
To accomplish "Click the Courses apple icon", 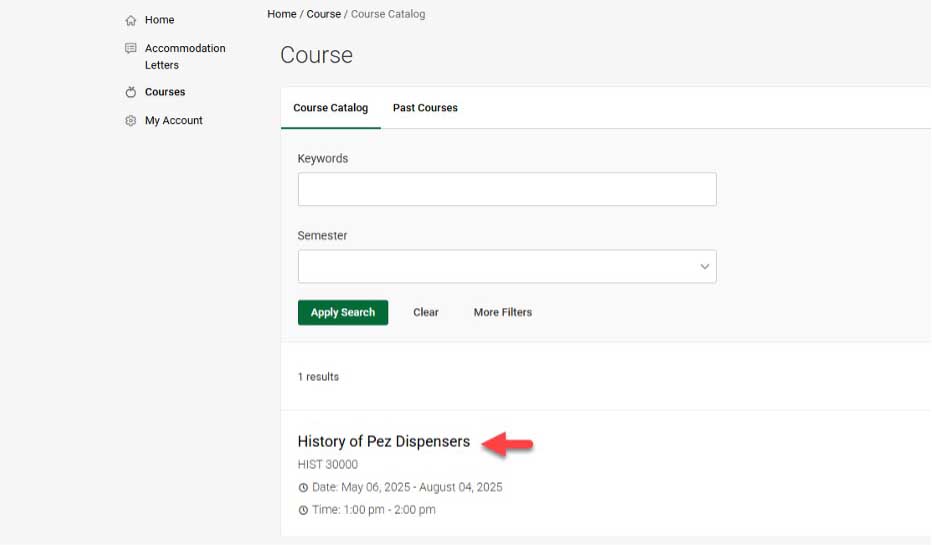I will click(130, 92).
